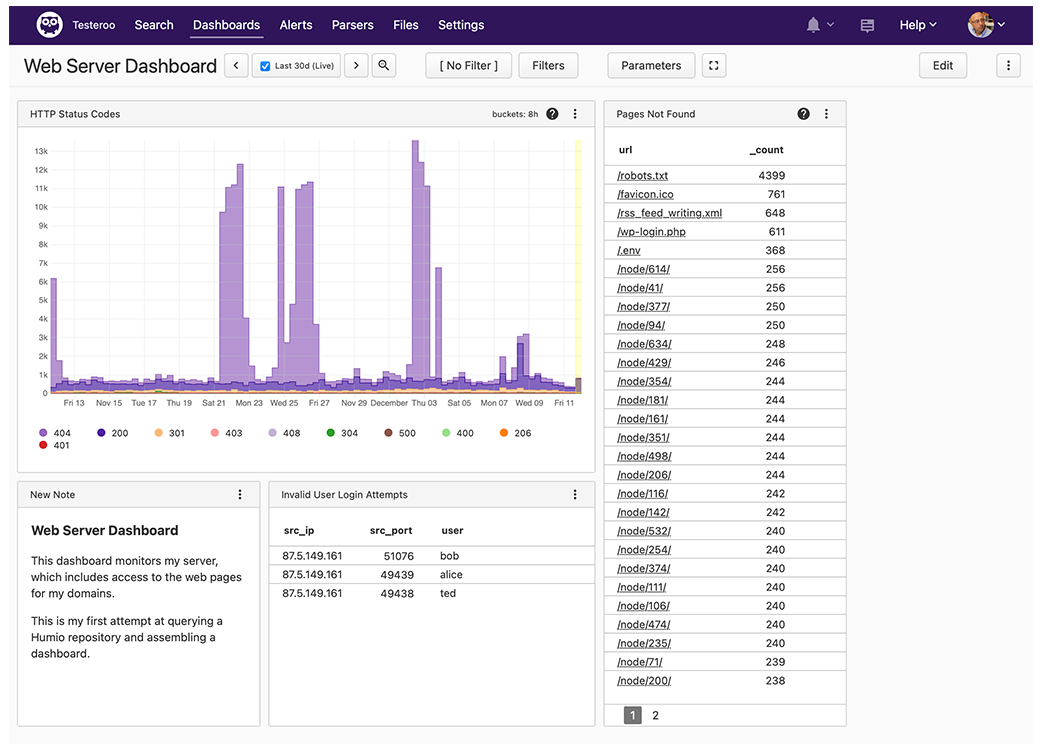Select the count value 4399
The height and width of the screenshot is (744, 1041).
coord(771,176)
